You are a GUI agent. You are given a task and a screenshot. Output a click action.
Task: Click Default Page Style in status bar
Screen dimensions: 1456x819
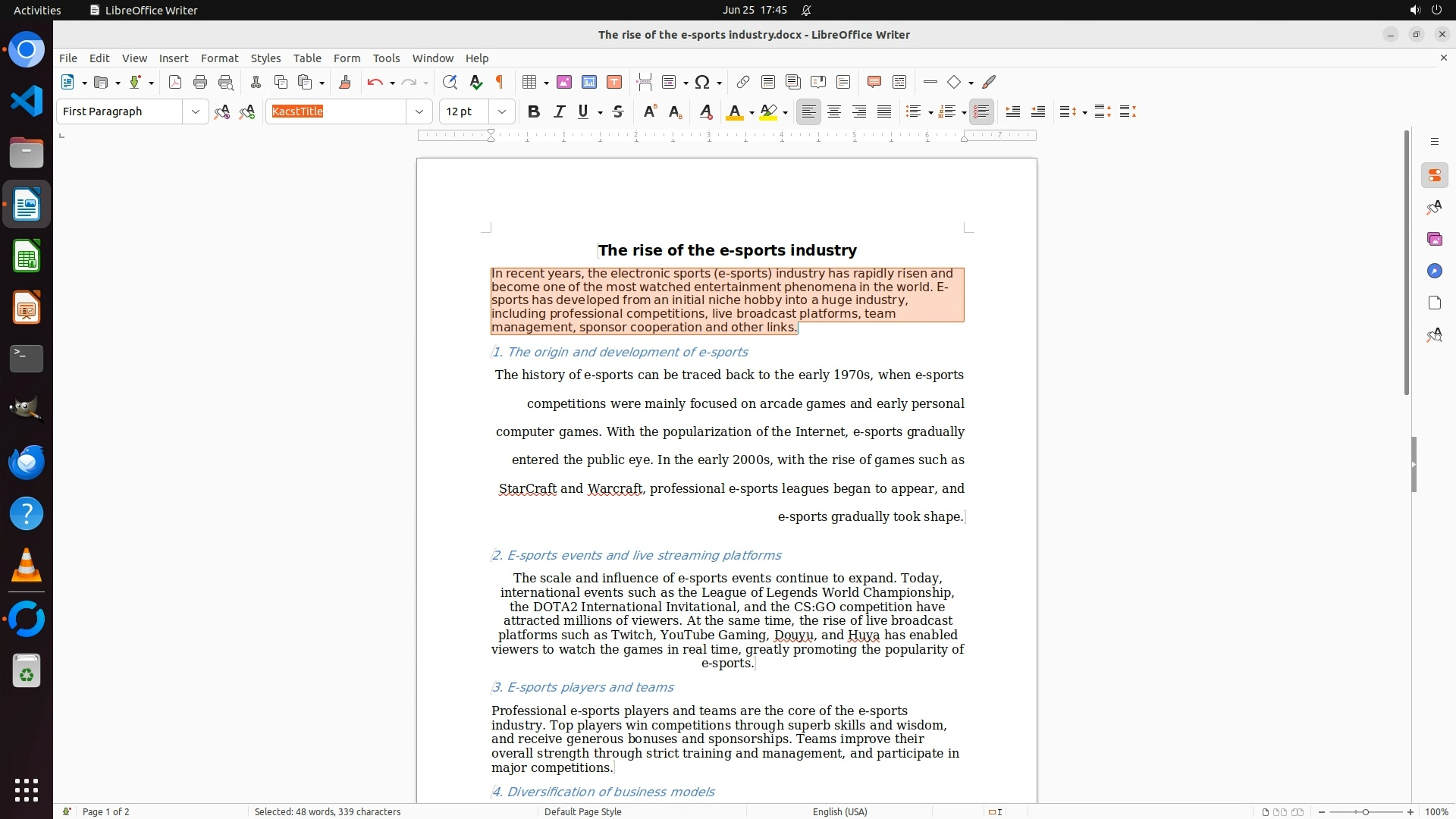point(582,811)
